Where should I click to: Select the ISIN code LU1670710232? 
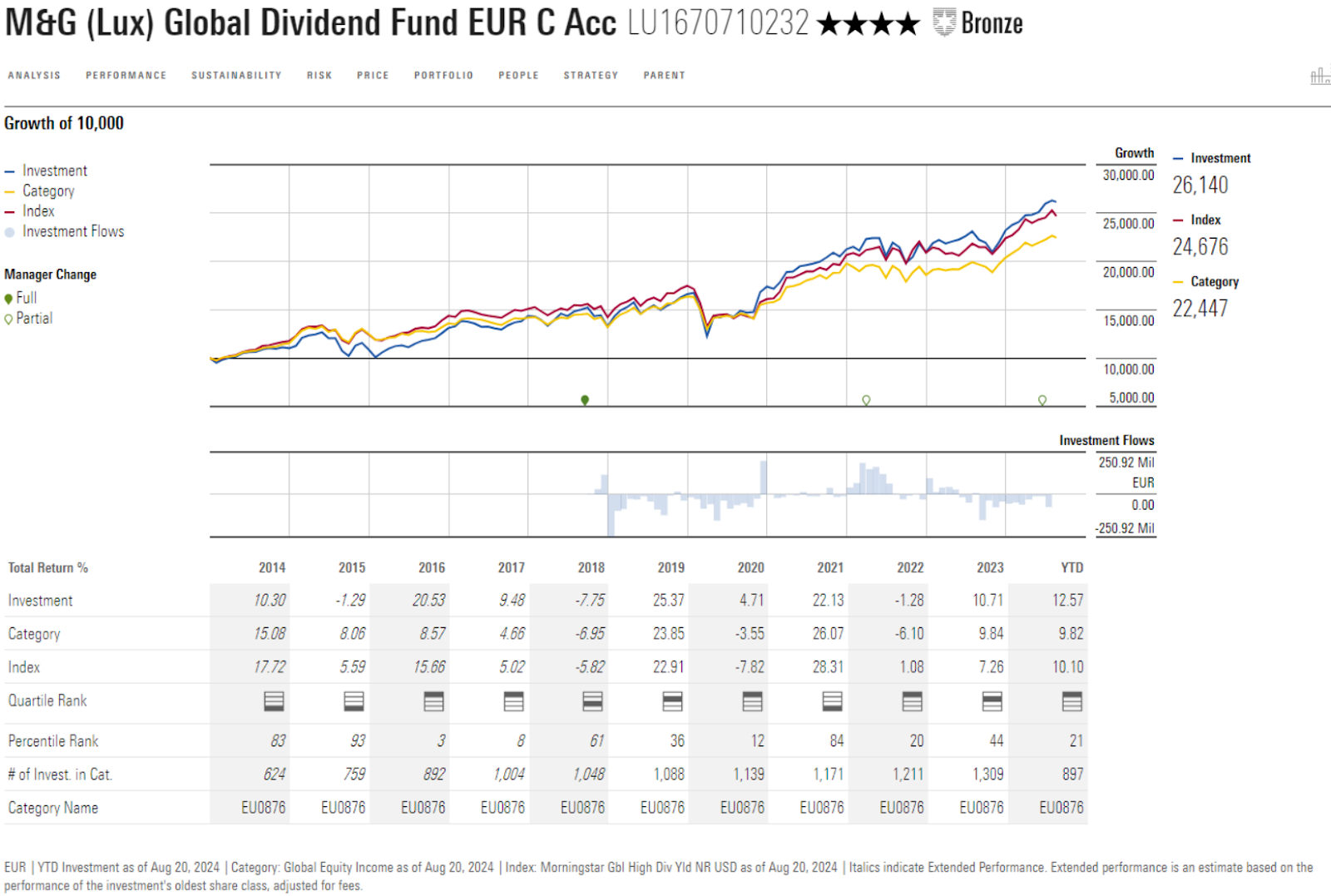click(718, 23)
